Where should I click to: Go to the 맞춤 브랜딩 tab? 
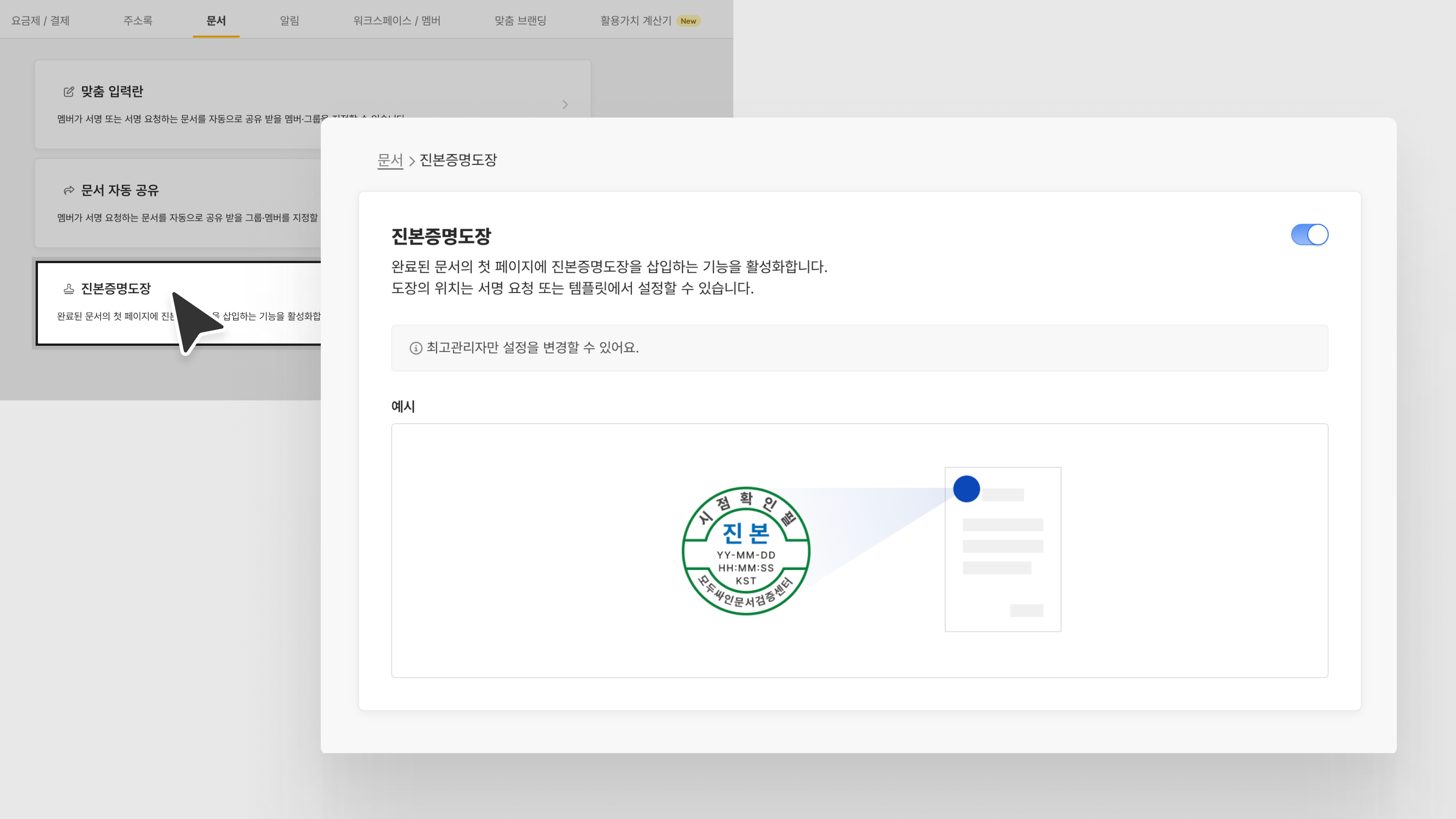pos(520,21)
